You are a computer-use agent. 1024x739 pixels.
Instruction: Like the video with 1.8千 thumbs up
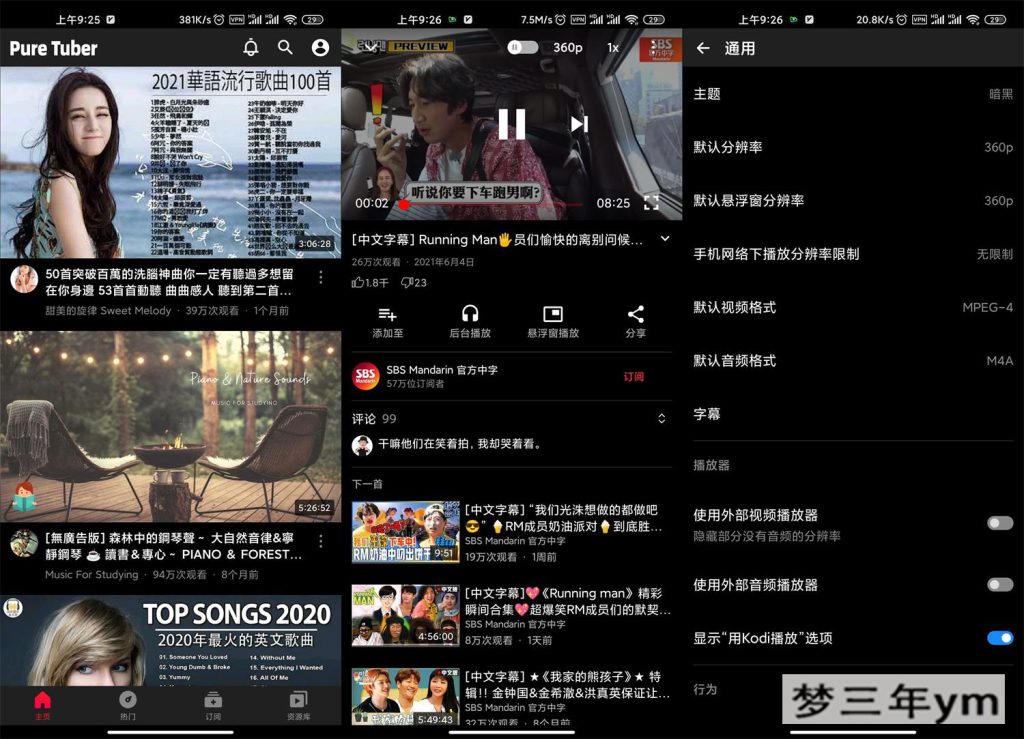pyautogui.click(x=370, y=283)
